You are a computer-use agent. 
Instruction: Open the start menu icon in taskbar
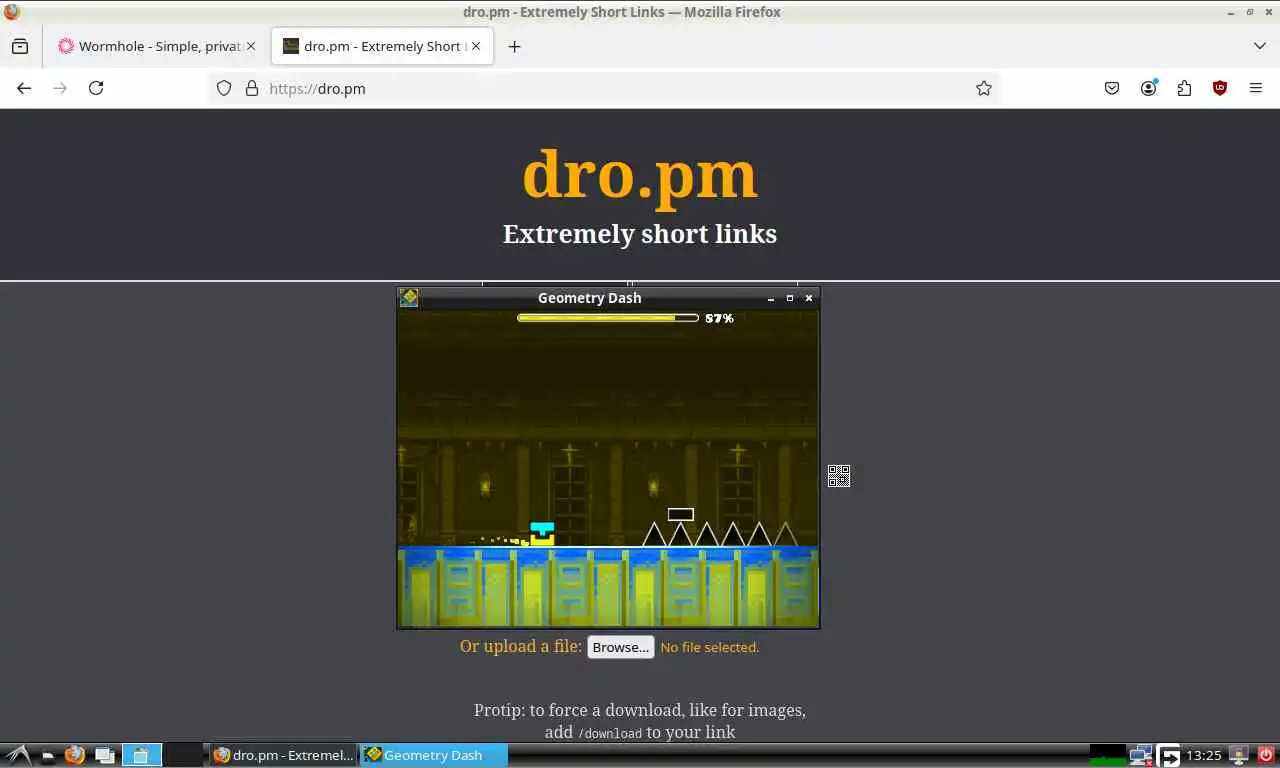point(17,755)
